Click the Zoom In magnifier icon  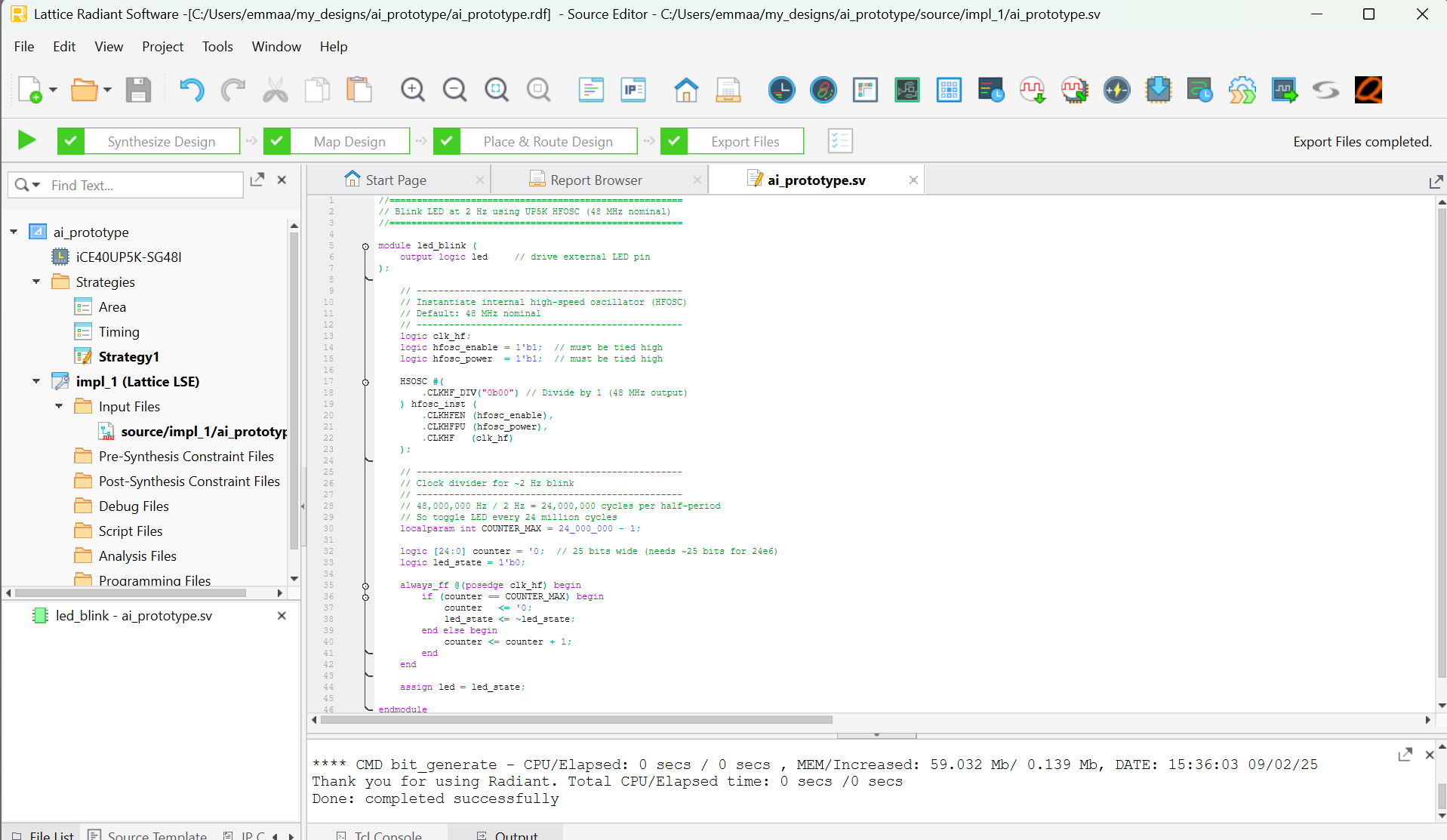click(x=413, y=90)
